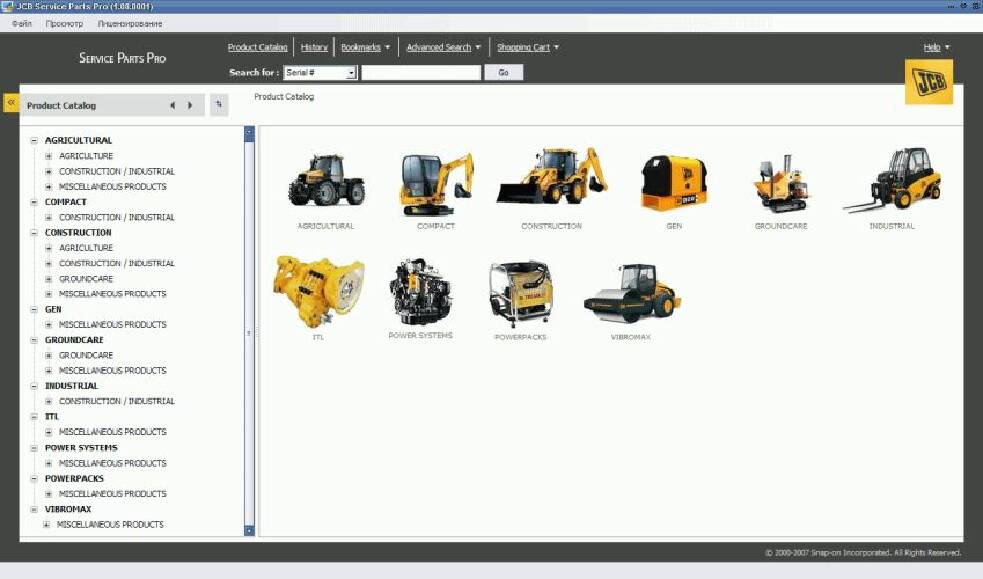The width and height of the screenshot is (983, 579).
Task: Open the History link
Action: click(x=314, y=47)
